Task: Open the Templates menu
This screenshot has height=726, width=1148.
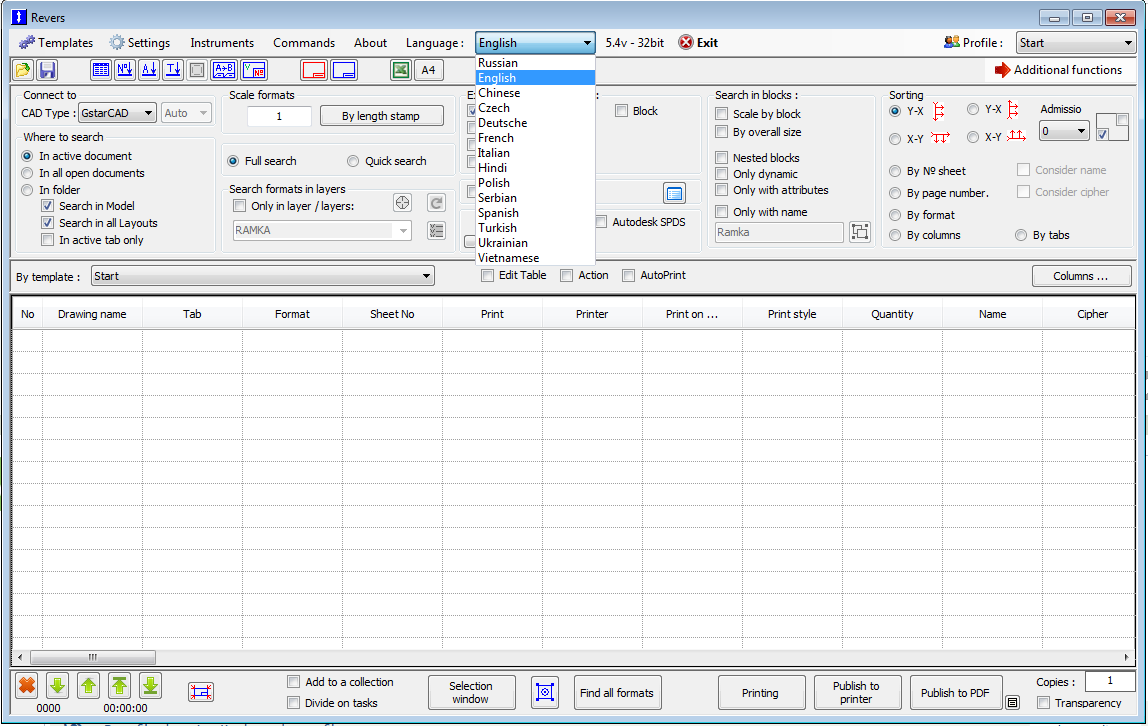Action: [56, 43]
